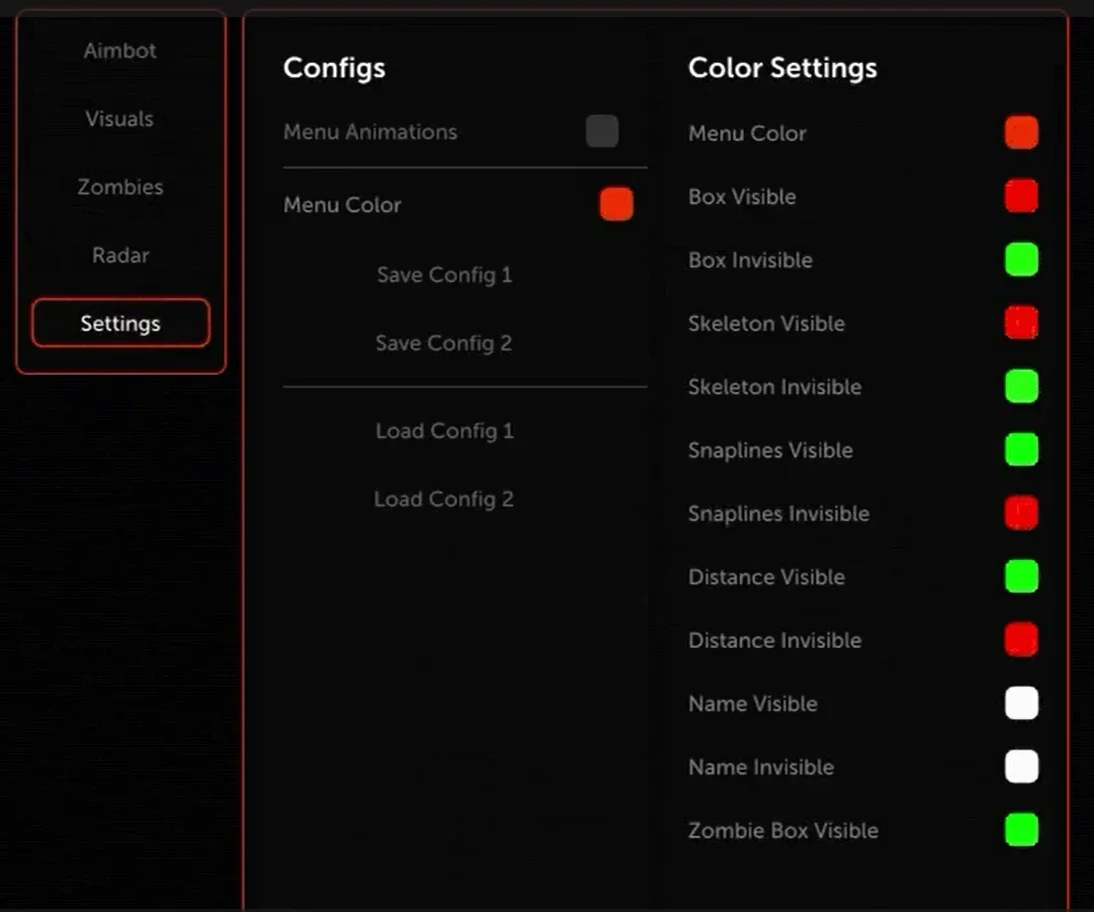Switch to the Visuals tab
The height and width of the screenshot is (912, 1094).
[120, 119]
